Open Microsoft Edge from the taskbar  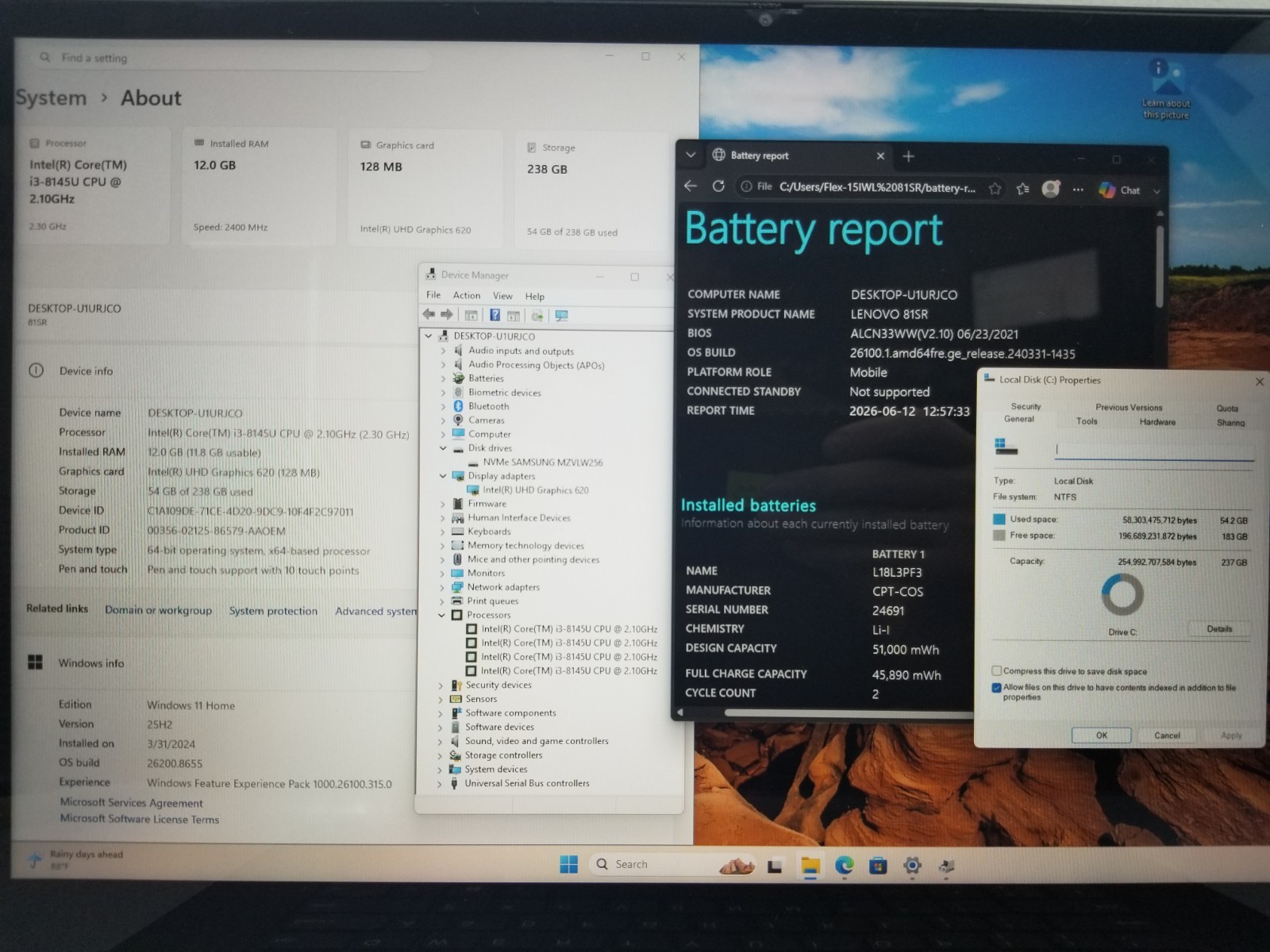tap(844, 866)
